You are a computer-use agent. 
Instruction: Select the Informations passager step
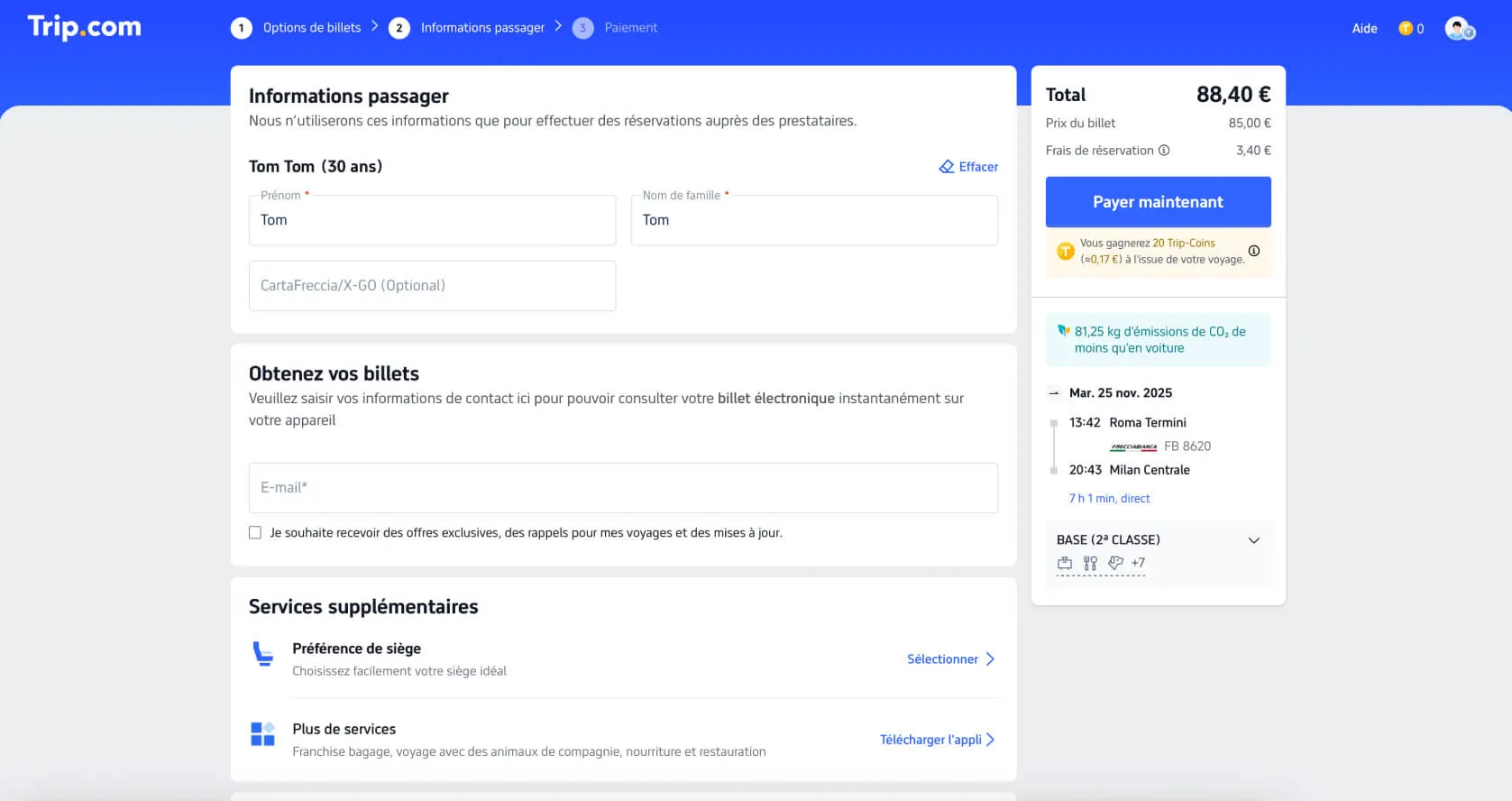pyautogui.click(x=482, y=28)
